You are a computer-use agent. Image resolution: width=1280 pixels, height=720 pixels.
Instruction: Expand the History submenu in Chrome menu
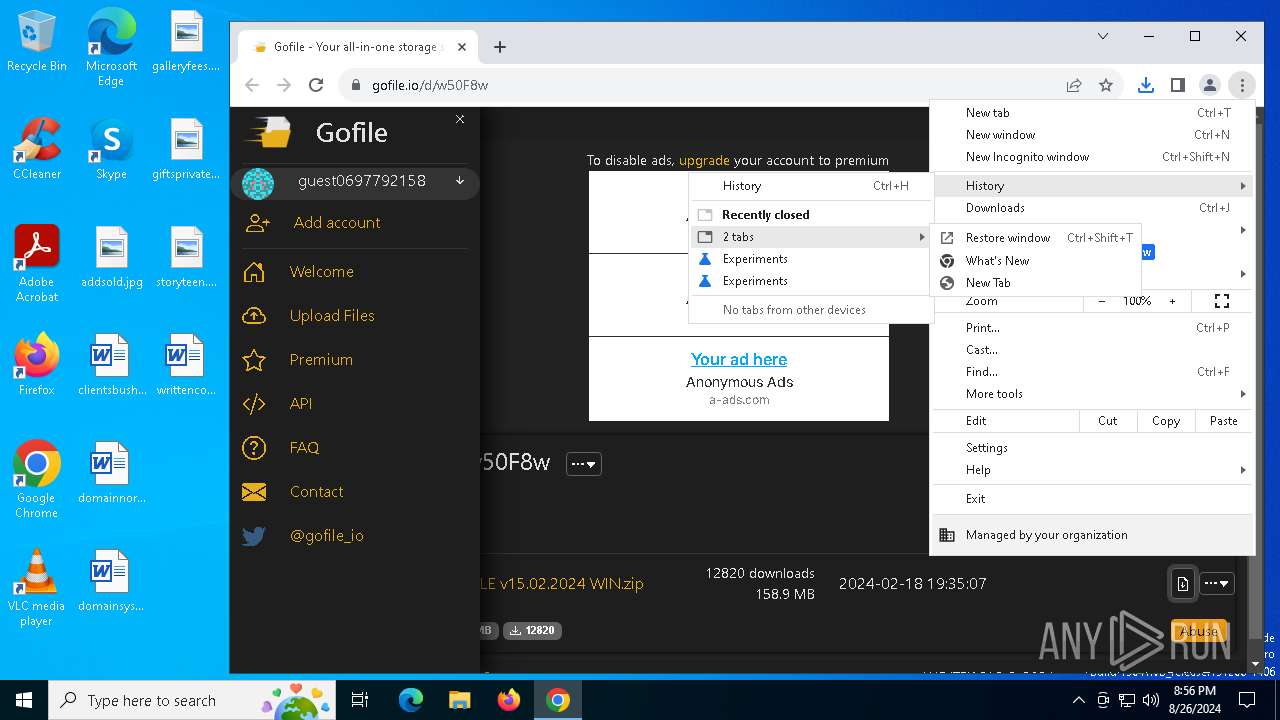click(x=1092, y=186)
